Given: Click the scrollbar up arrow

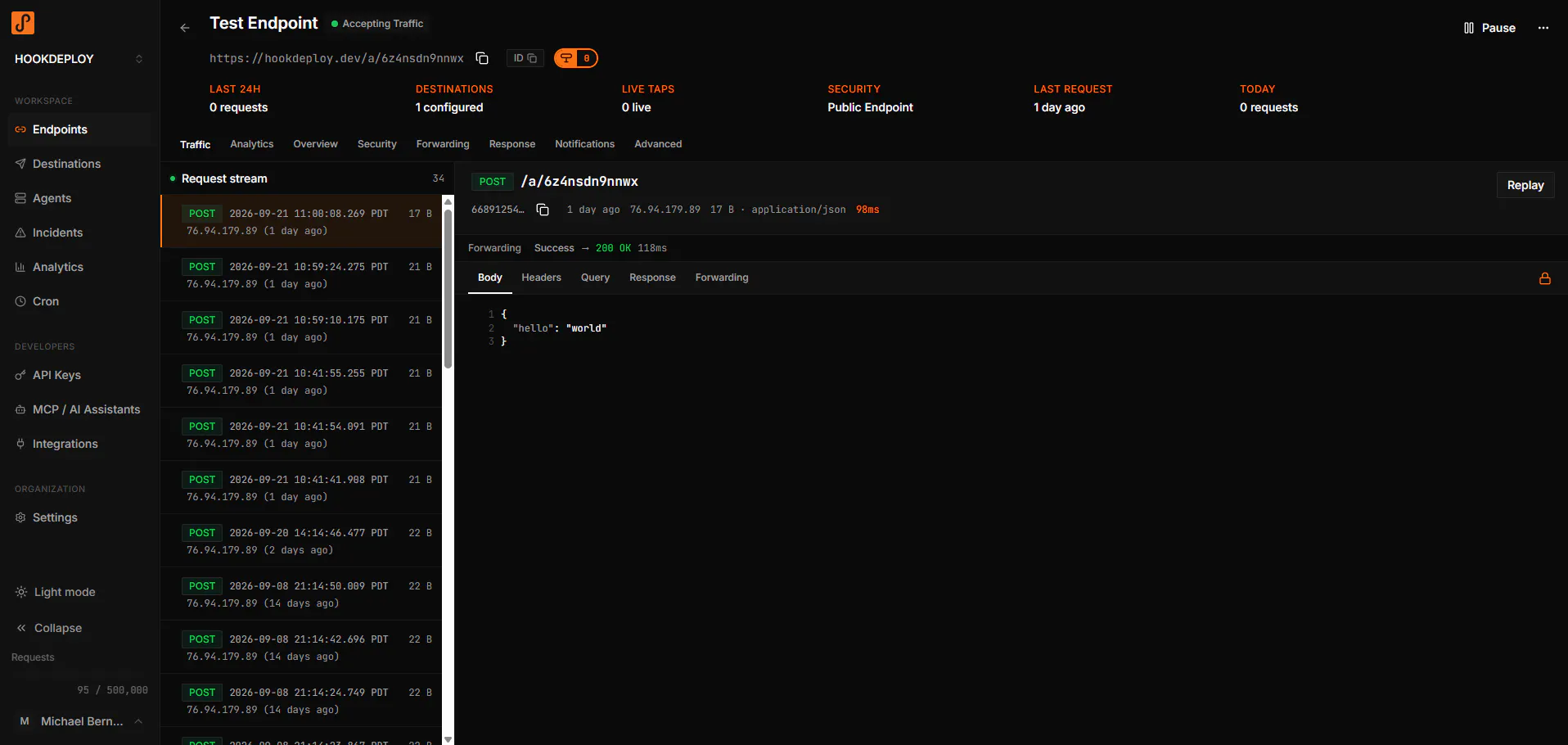Looking at the screenshot, I should (x=448, y=201).
